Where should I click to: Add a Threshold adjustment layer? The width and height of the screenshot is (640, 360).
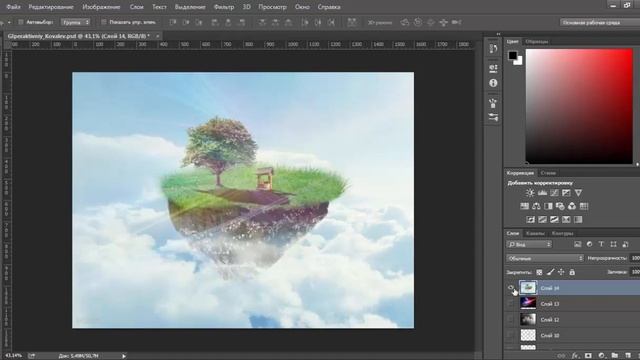click(x=554, y=220)
